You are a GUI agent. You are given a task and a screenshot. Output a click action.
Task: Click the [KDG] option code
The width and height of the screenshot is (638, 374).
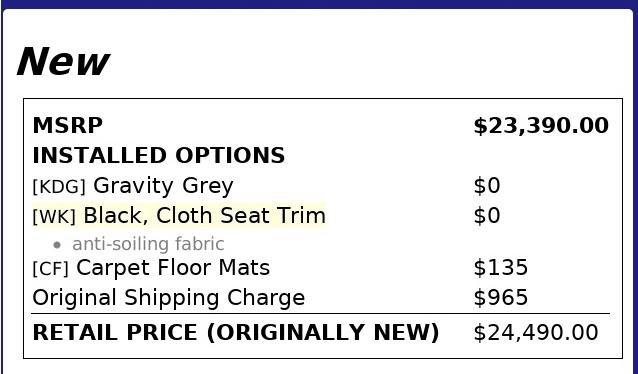[59, 187]
